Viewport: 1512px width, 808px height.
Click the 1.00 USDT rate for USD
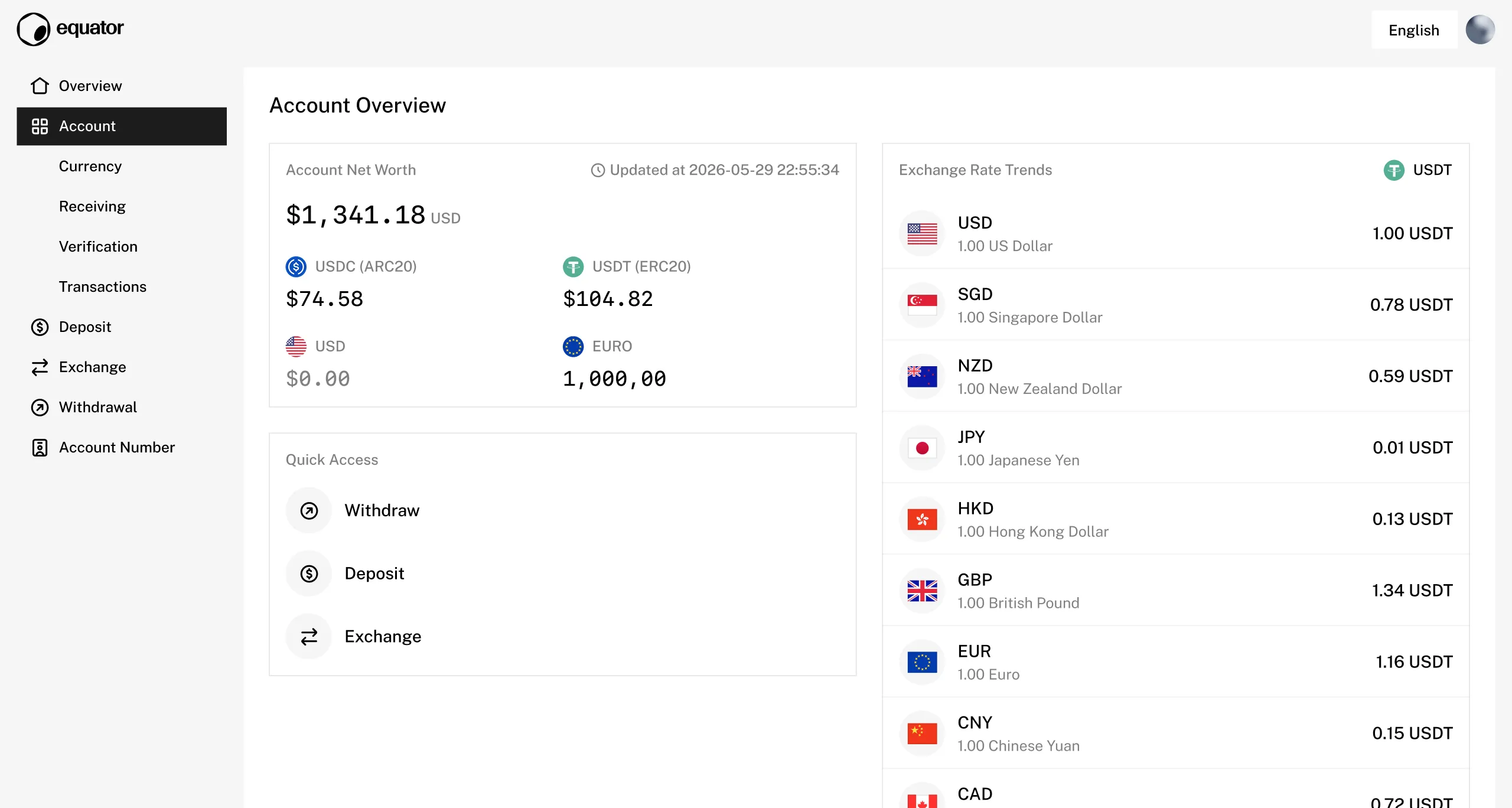1412,233
